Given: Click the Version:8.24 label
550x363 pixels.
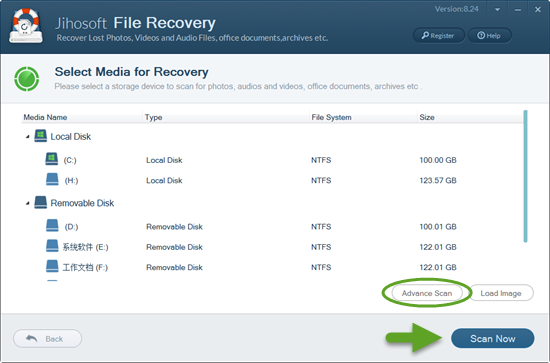Looking at the screenshot, I should click(456, 9).
